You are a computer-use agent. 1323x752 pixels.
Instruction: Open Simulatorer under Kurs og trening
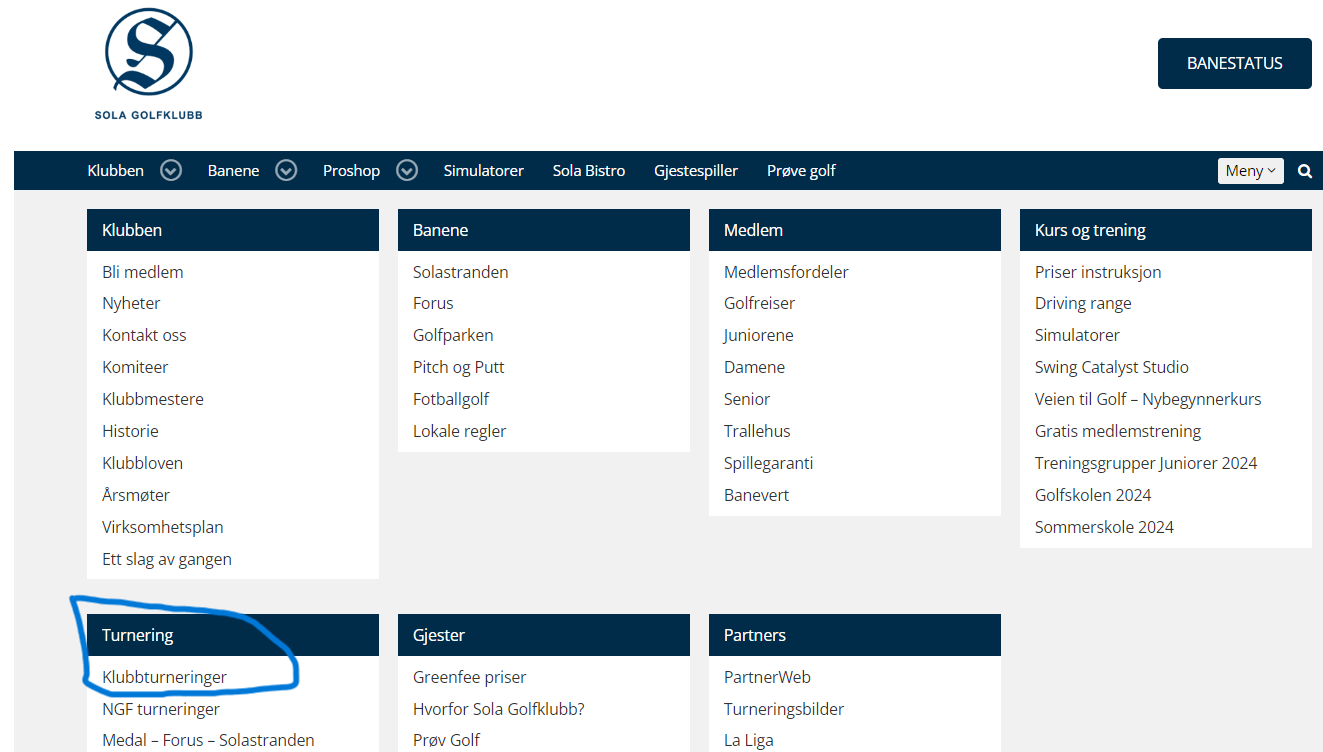tap(1077, 335)
